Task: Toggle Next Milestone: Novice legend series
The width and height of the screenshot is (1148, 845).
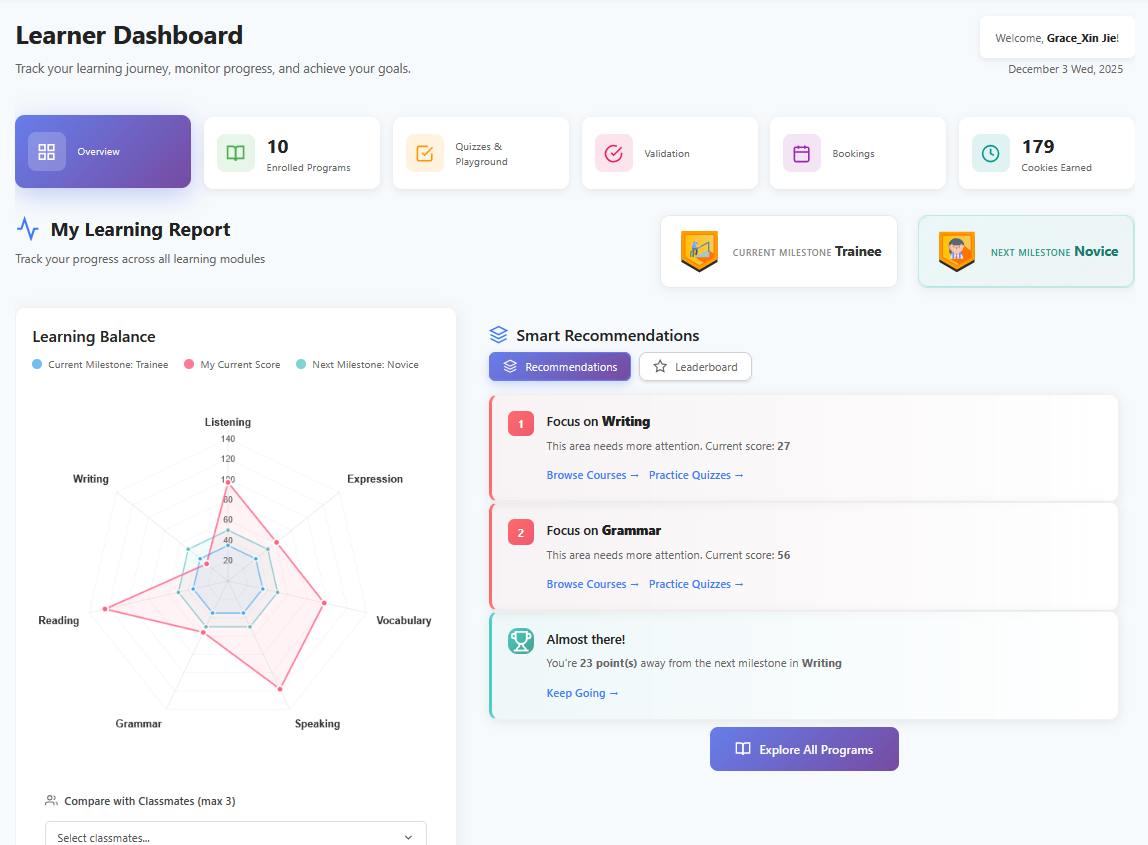Action: pyautogui.click(x=357, y=365)
